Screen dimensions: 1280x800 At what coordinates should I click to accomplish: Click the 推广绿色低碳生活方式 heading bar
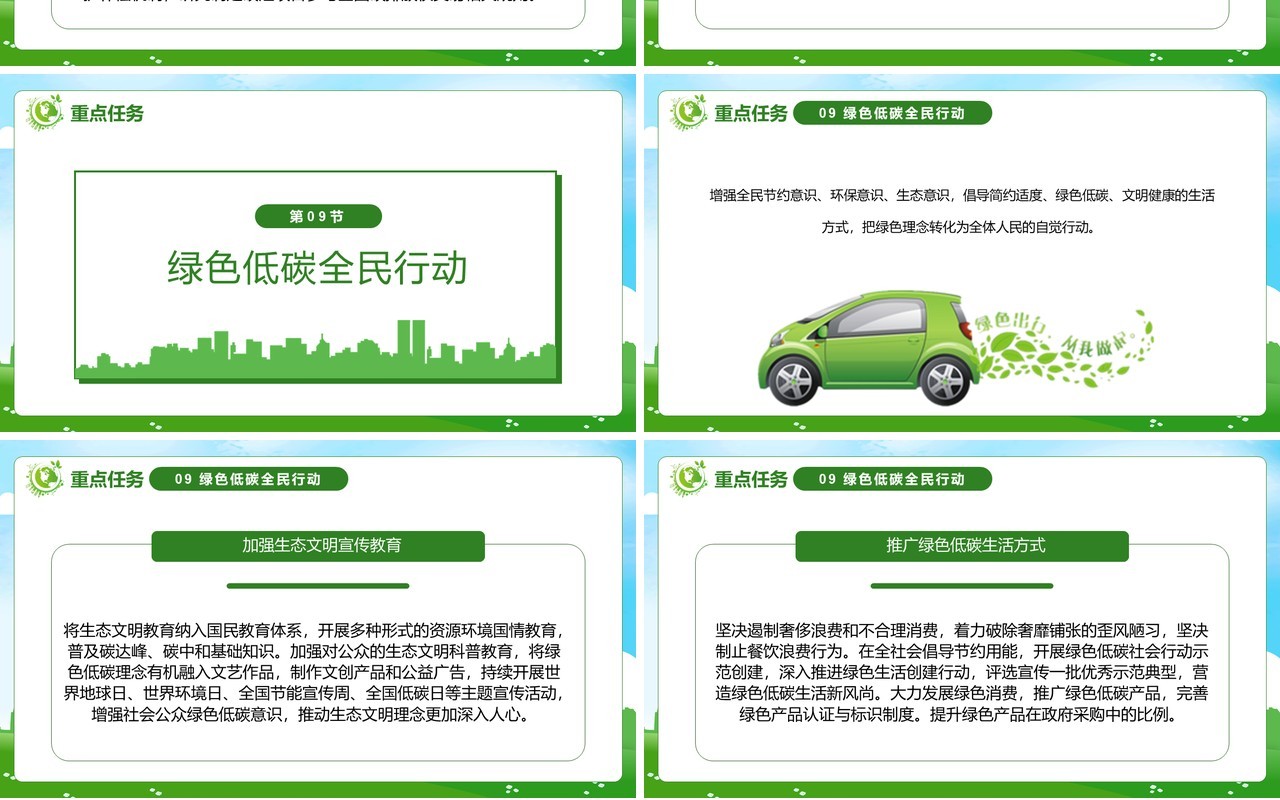tap(962, 546)
